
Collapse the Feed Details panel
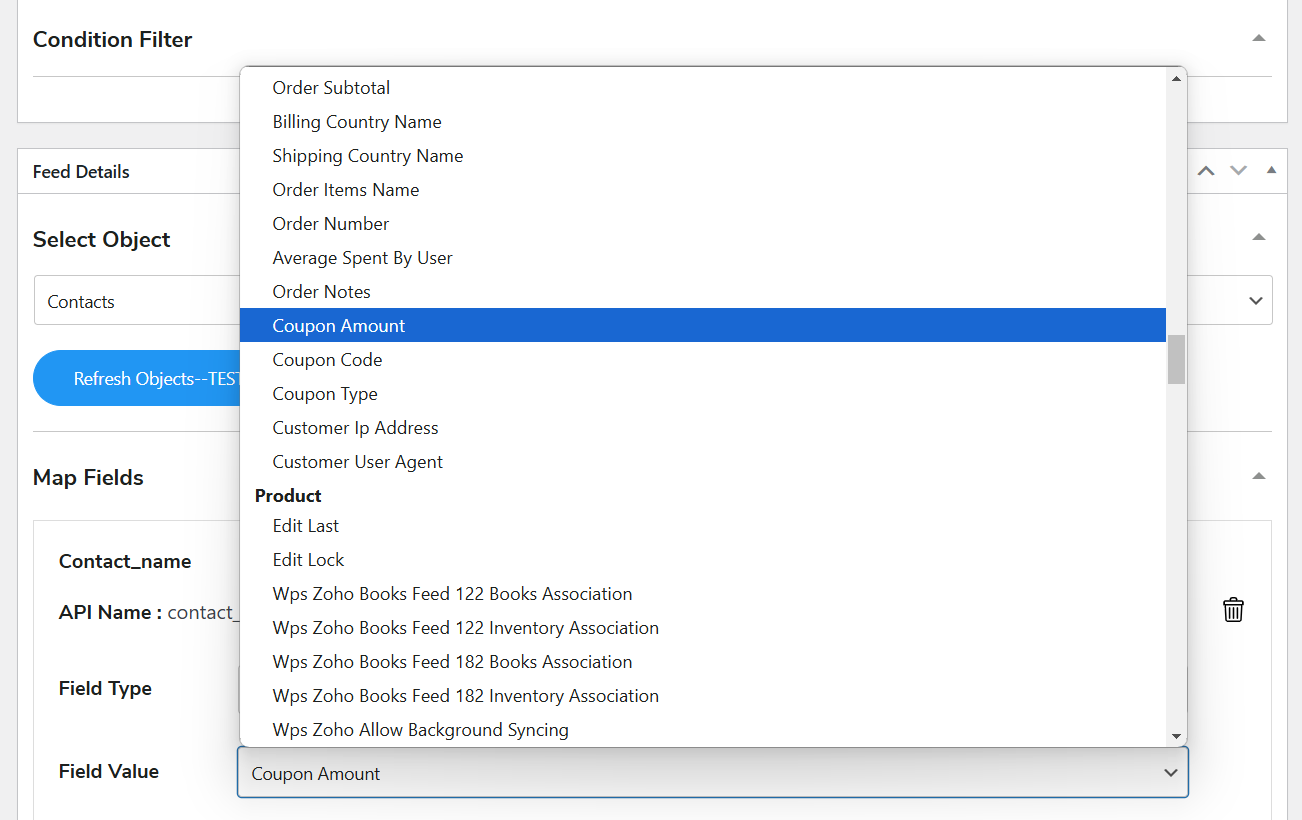(x=1271, y=170)
